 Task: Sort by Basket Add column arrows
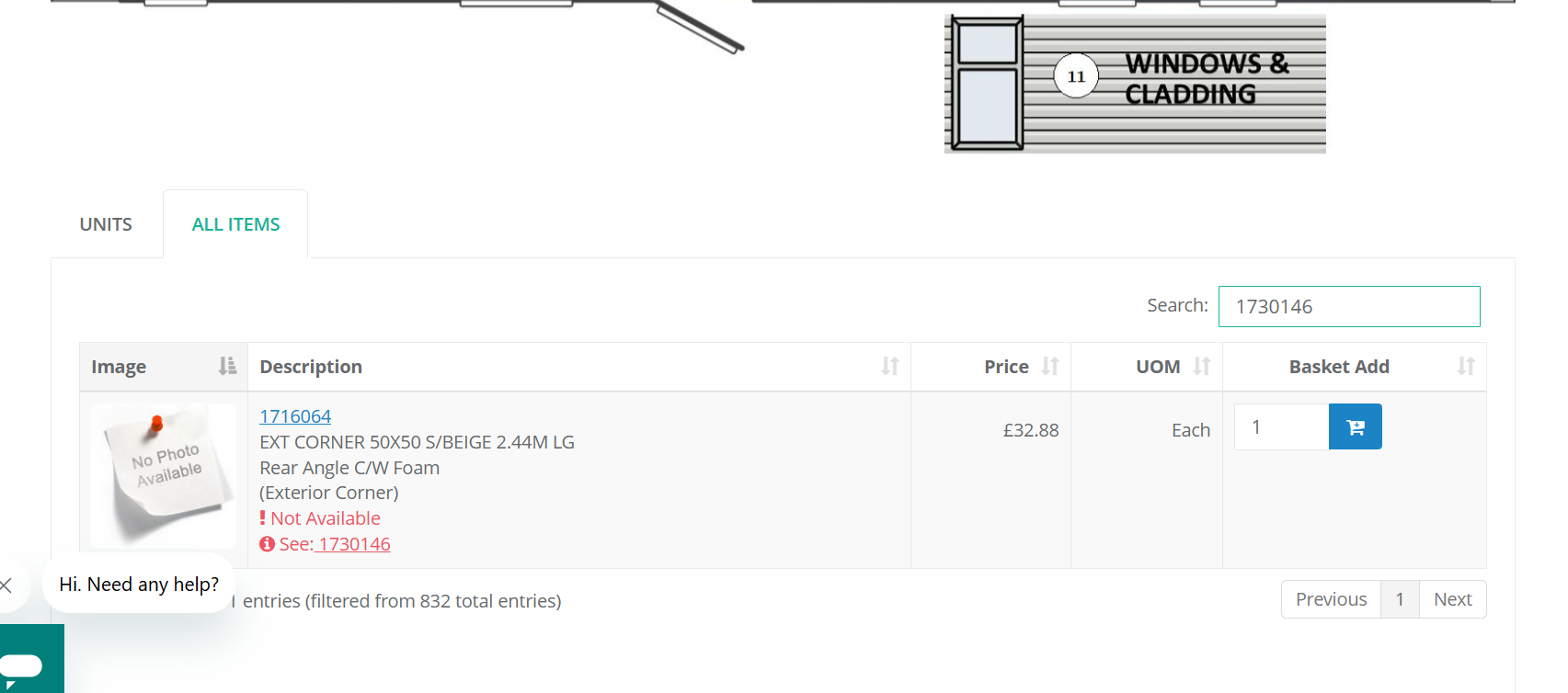pos(1465,367)
